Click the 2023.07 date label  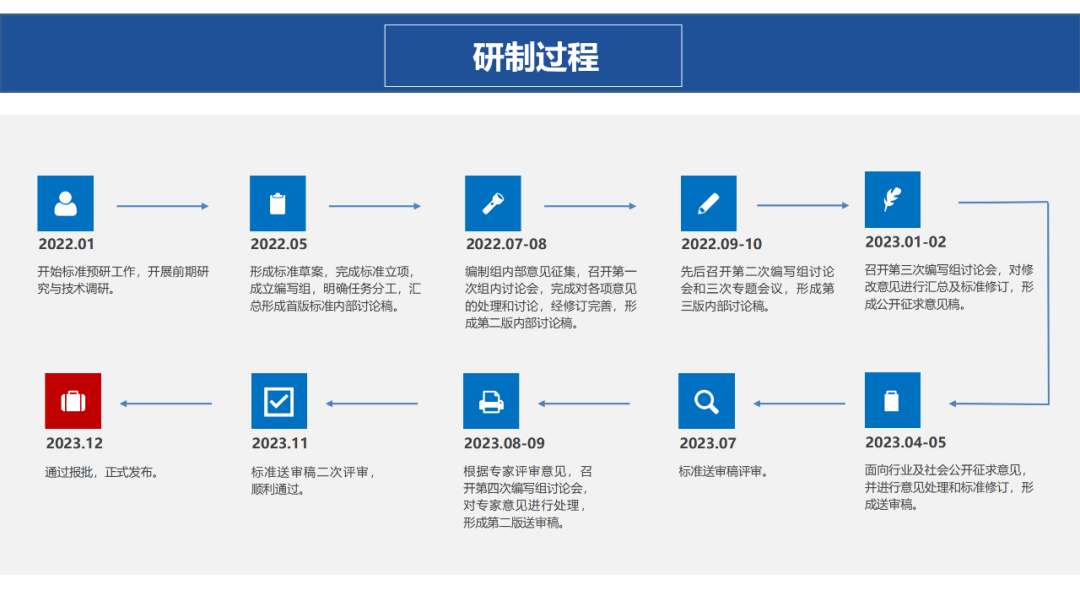coord(707,443)
